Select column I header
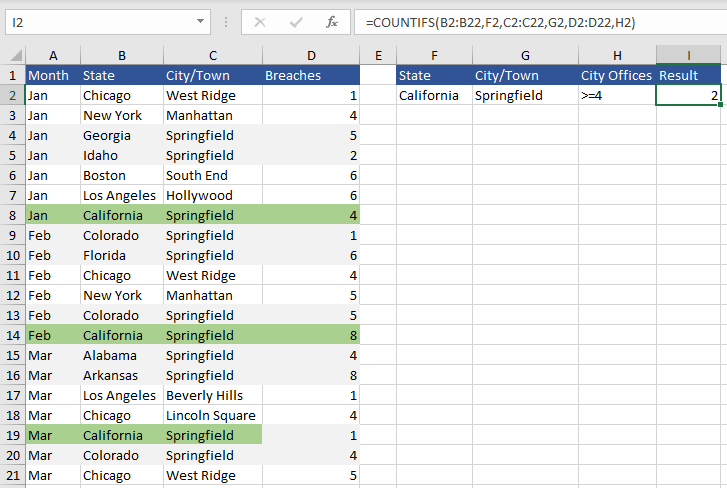 coord(689,56)
